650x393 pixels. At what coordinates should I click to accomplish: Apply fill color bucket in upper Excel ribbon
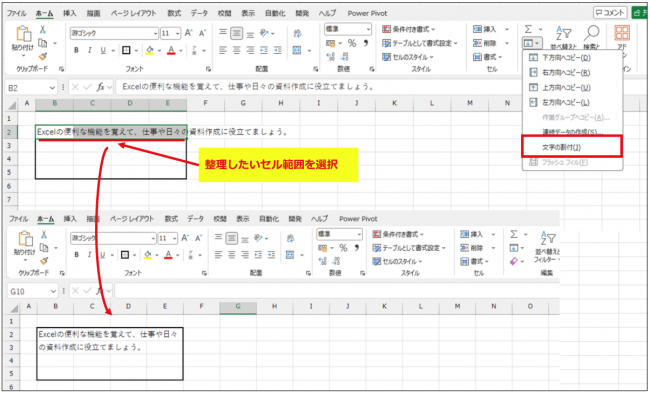tap(150, 50)
